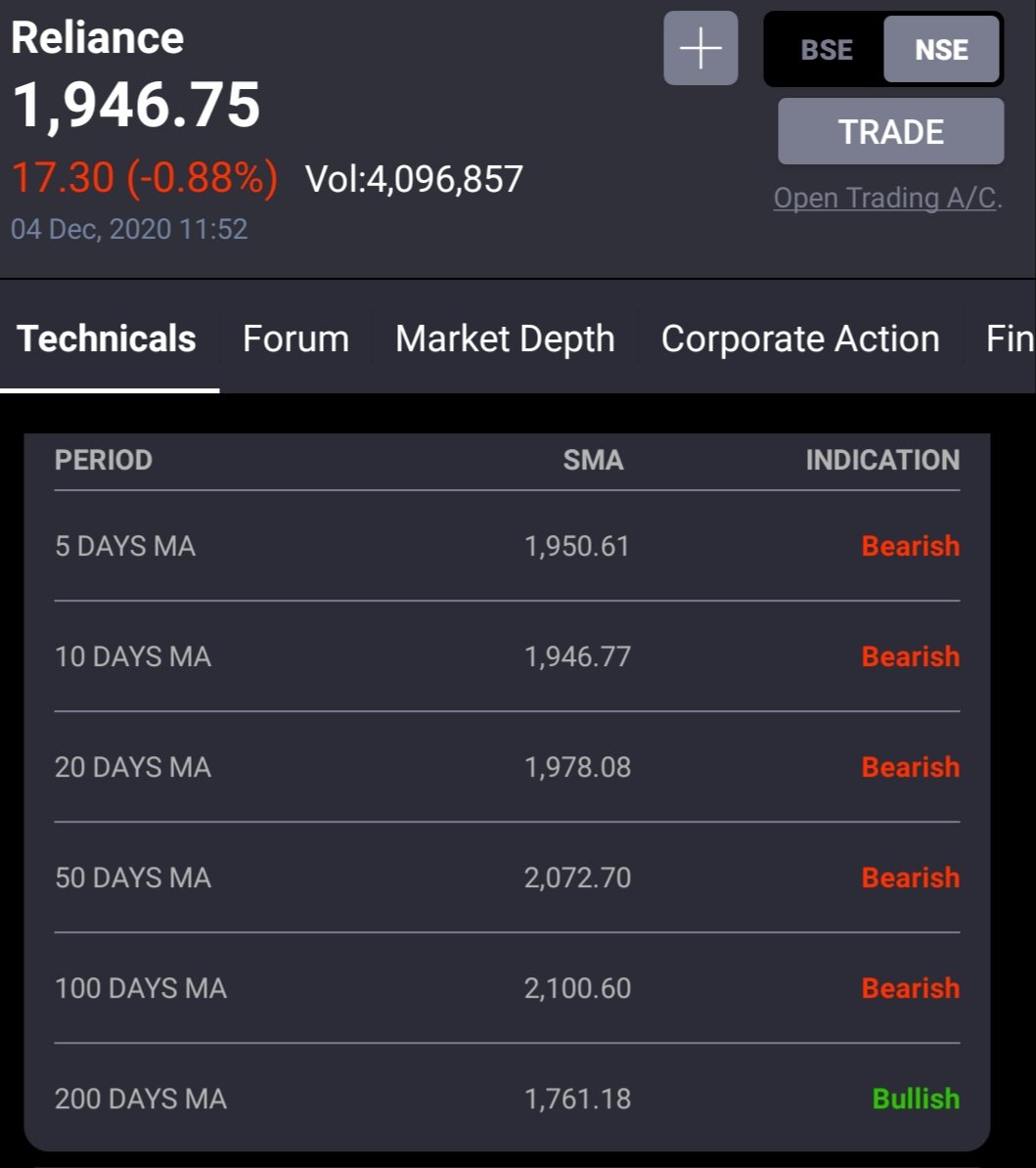Go to the Forum tab
Image resolution: width=1036 pixels, height=1168 pixels.
click(x=295, y=338)
